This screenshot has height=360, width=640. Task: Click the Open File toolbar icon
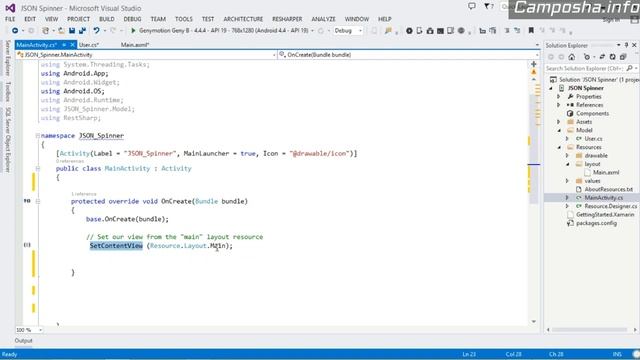[61, 31]
